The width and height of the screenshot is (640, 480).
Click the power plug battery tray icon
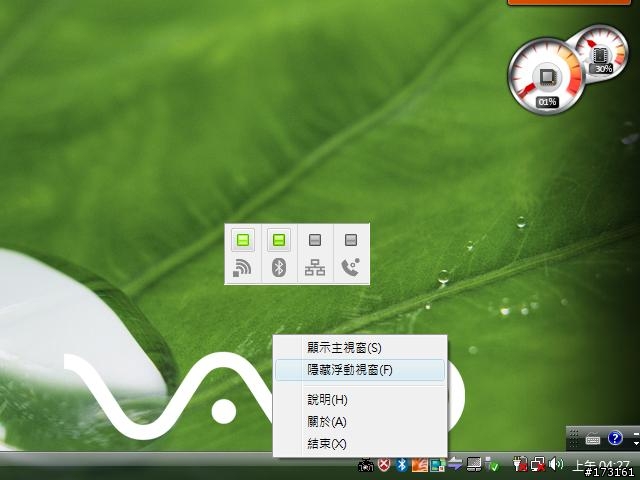[x=520, y=464]
